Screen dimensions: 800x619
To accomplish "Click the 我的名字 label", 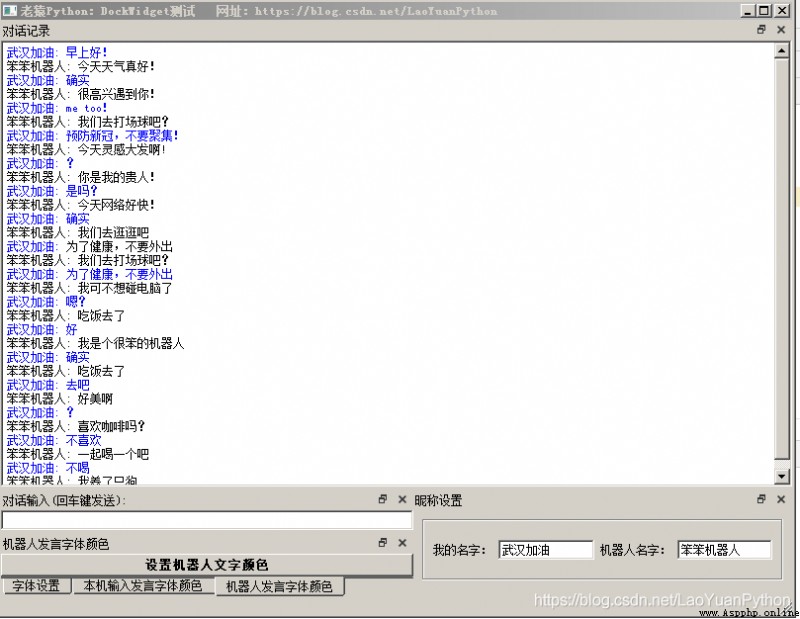I will (x=459, y=550).
